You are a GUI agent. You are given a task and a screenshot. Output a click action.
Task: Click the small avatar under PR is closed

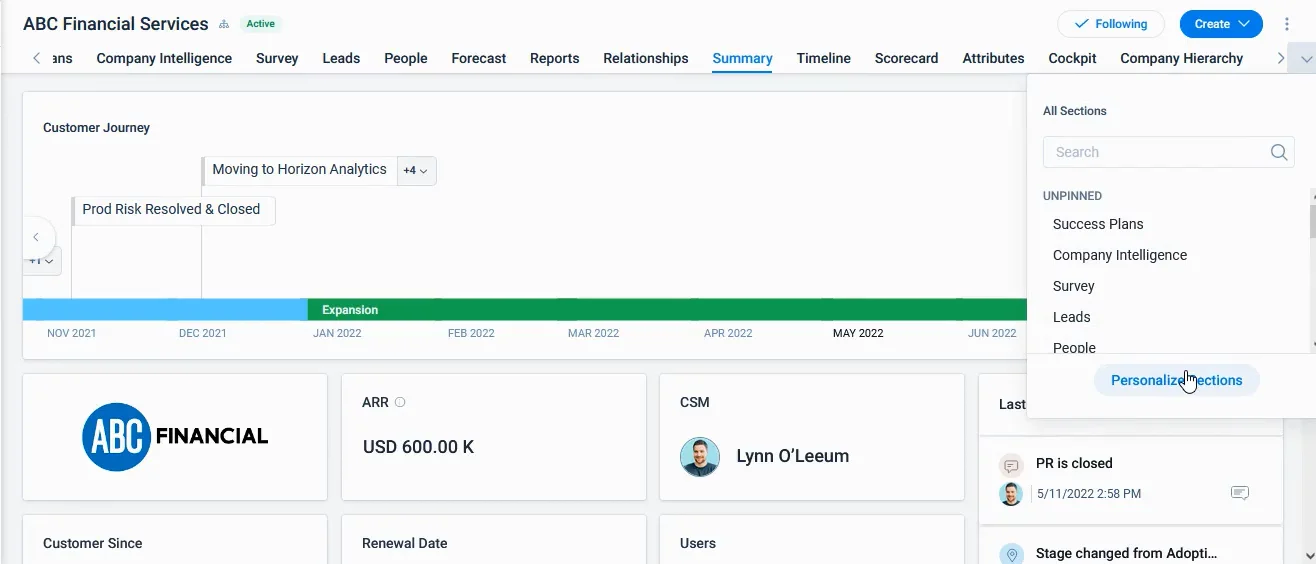pyautogui.click(x=1011, y=493)
